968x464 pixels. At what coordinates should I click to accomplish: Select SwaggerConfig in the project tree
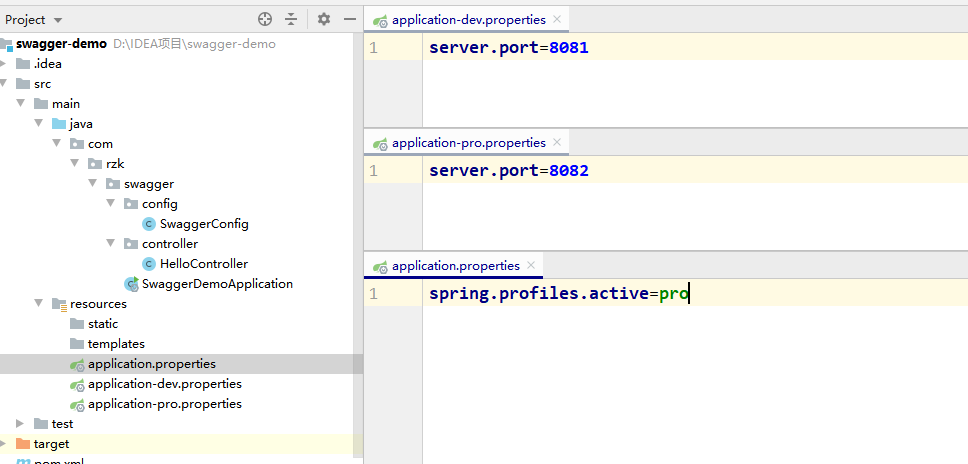coord(204,223)
